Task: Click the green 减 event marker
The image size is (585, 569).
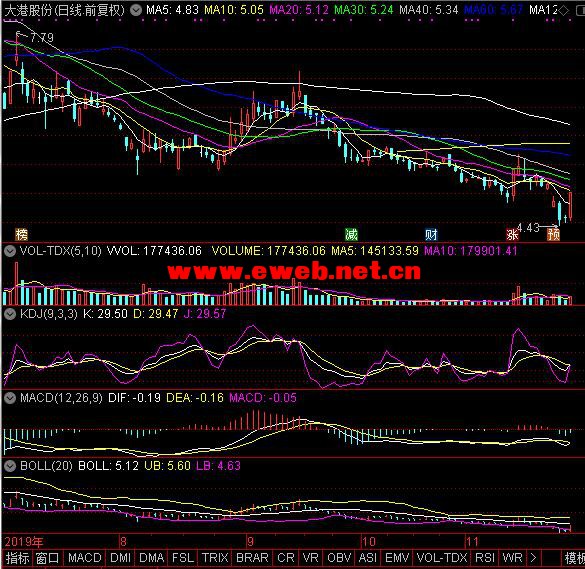Action: click(351, 234)
